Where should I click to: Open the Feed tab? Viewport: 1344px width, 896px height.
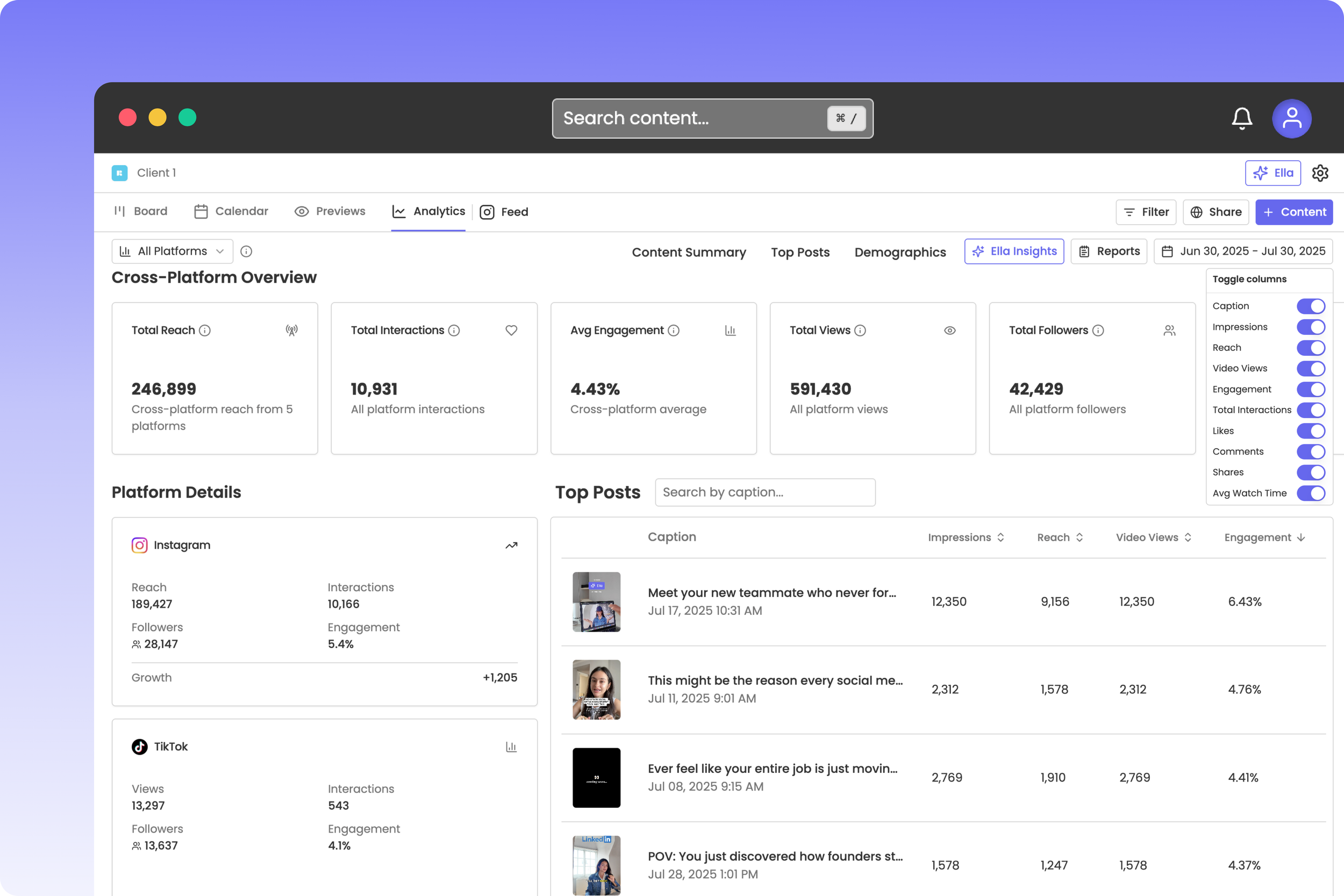pos(504,212)
